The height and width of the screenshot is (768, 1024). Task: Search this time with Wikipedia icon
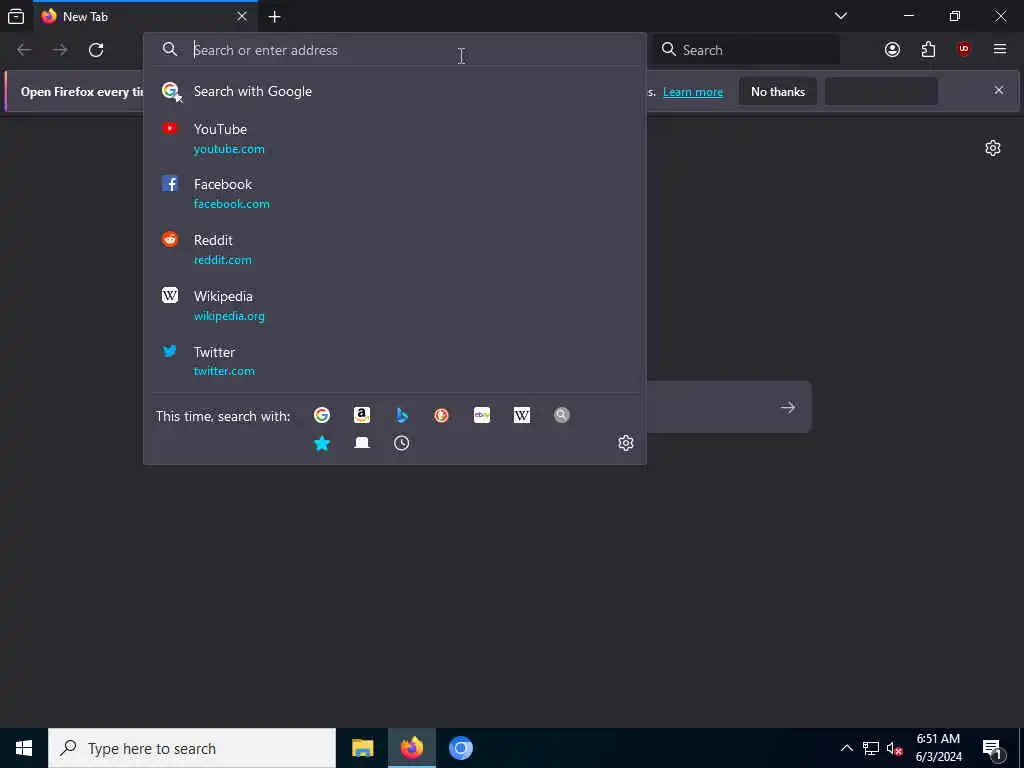[x=522, y=415]
